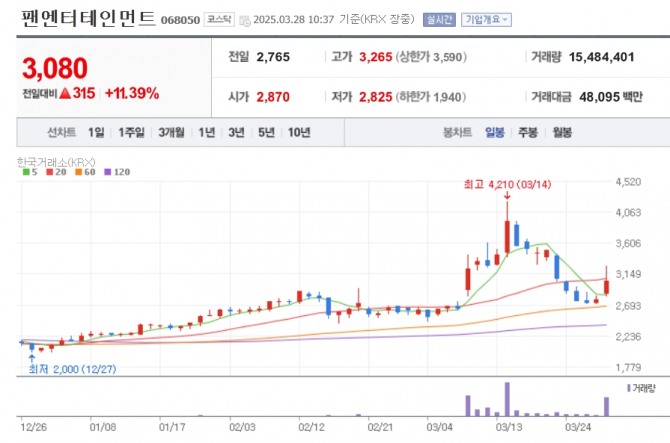Select the 월봉 monthly candle chart
670x443 pixels.
(x=561, y=132)
